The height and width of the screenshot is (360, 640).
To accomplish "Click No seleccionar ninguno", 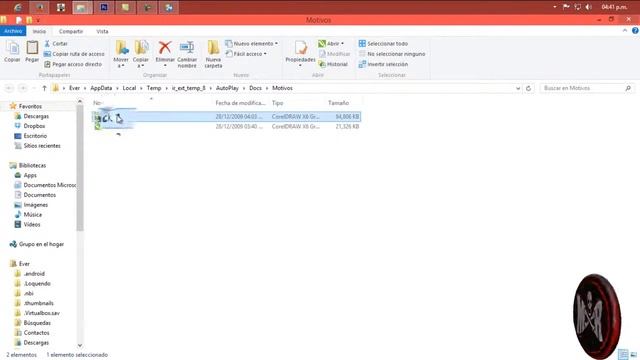I will 392,54.
